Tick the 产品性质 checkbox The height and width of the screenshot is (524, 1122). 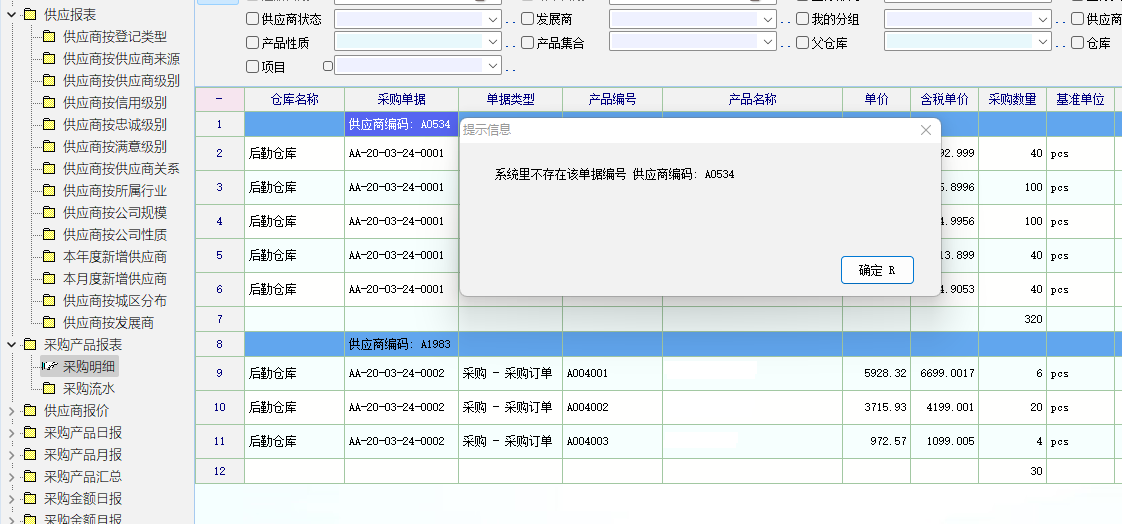point(252,43)
